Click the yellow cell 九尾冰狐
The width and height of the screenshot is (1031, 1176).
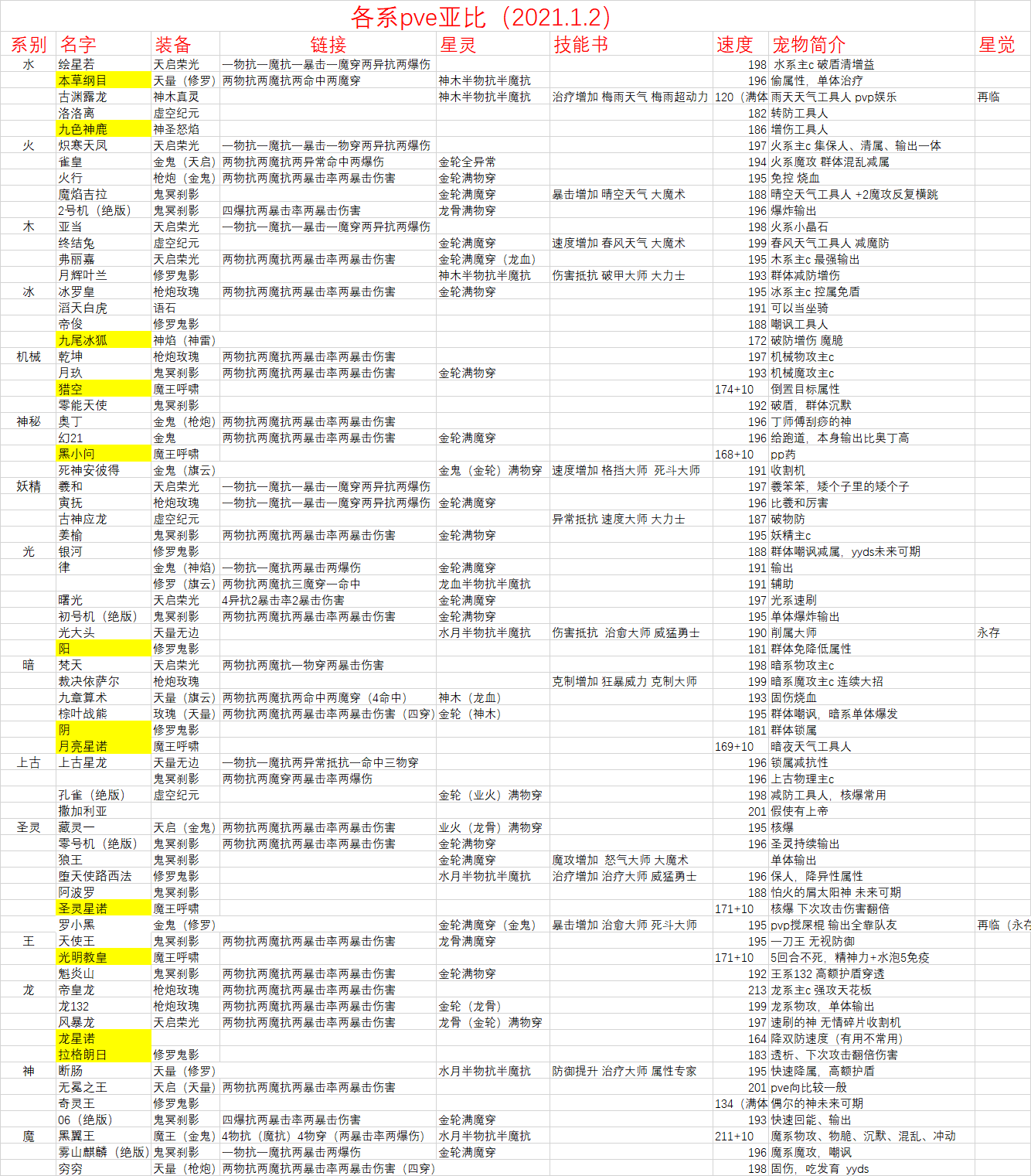[x=104, y=340]
